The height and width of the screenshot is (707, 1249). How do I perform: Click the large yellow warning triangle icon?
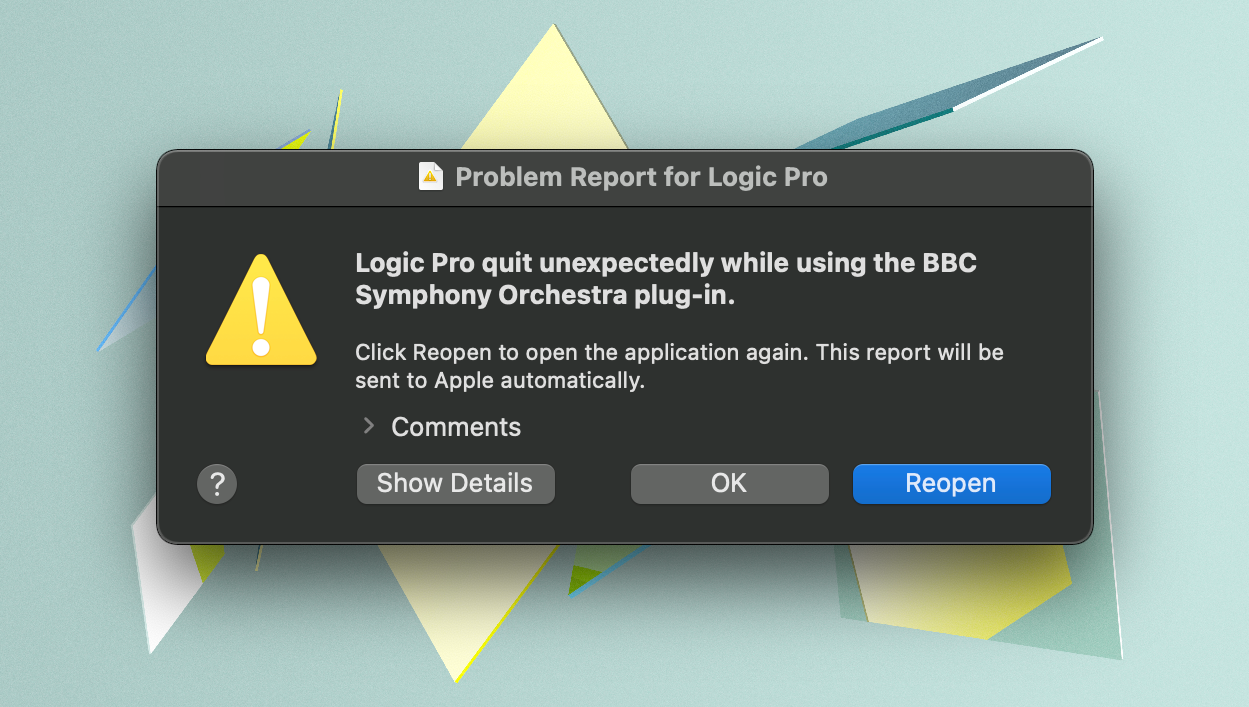point(261,307)
